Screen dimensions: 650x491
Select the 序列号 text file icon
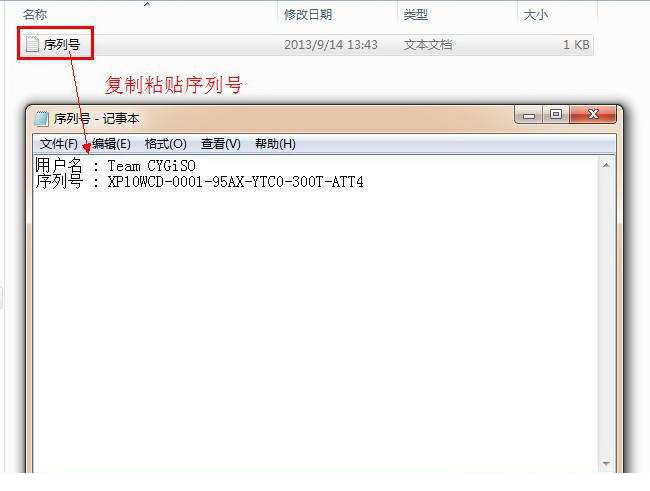tap(32, 44)
